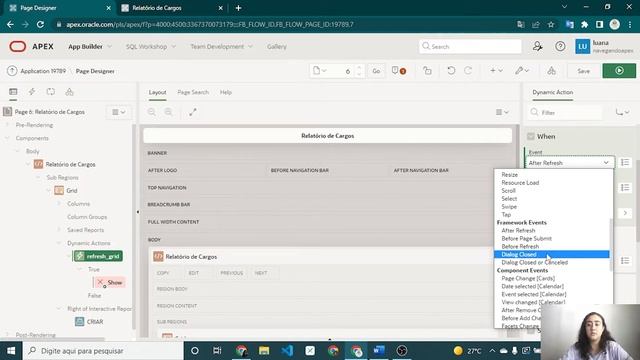Viewport: 640px width, 360px height.
Task: Select Page 6: Relatório de Cargos root node
Action: point(44,112)
